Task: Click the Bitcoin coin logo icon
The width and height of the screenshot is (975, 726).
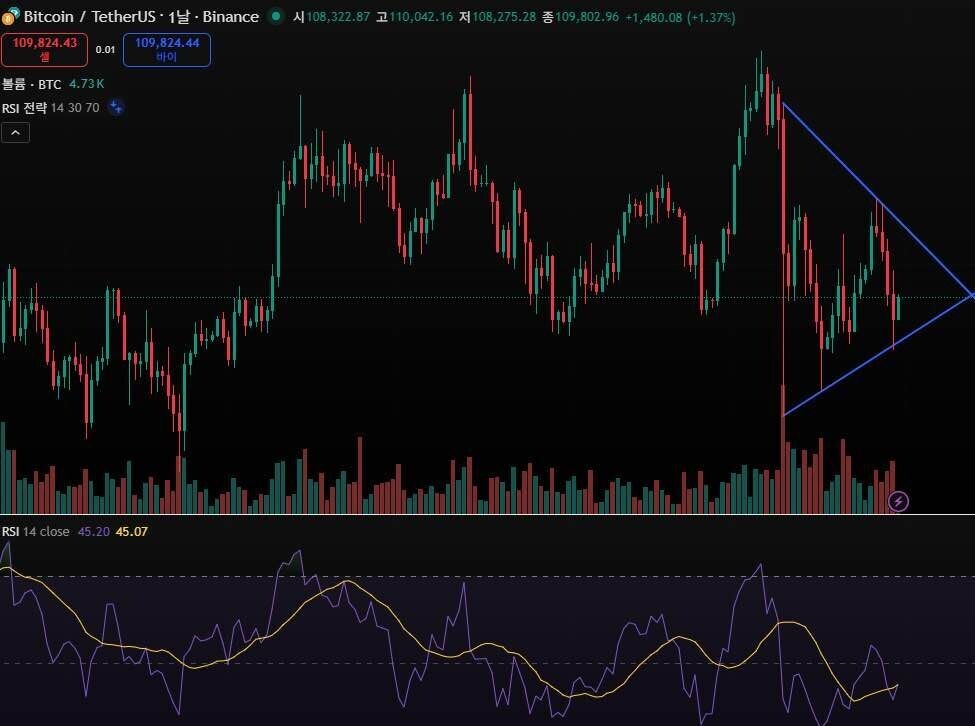Action: 9,17
